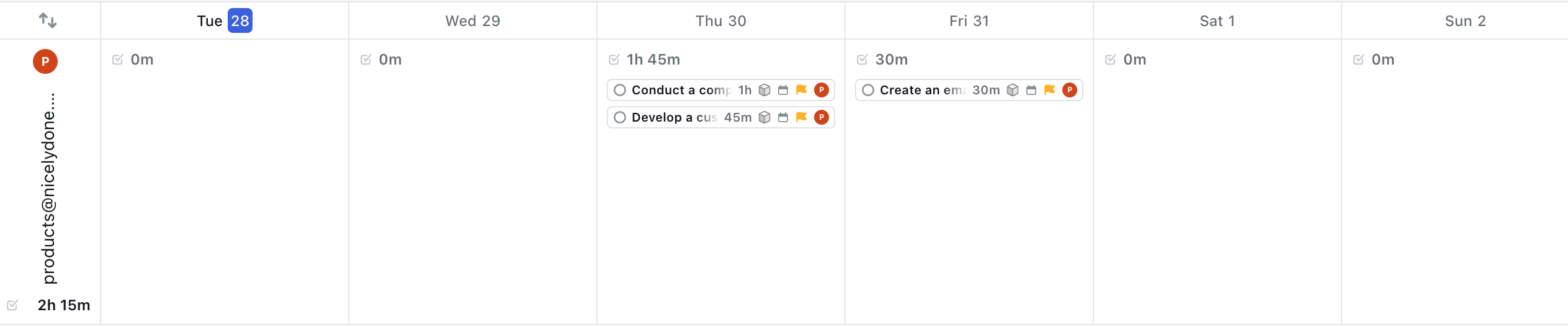This screenshot has height=327, width=1568.
Task: Click orange priority flag on Create task
Action: [x=1050, y=90]
